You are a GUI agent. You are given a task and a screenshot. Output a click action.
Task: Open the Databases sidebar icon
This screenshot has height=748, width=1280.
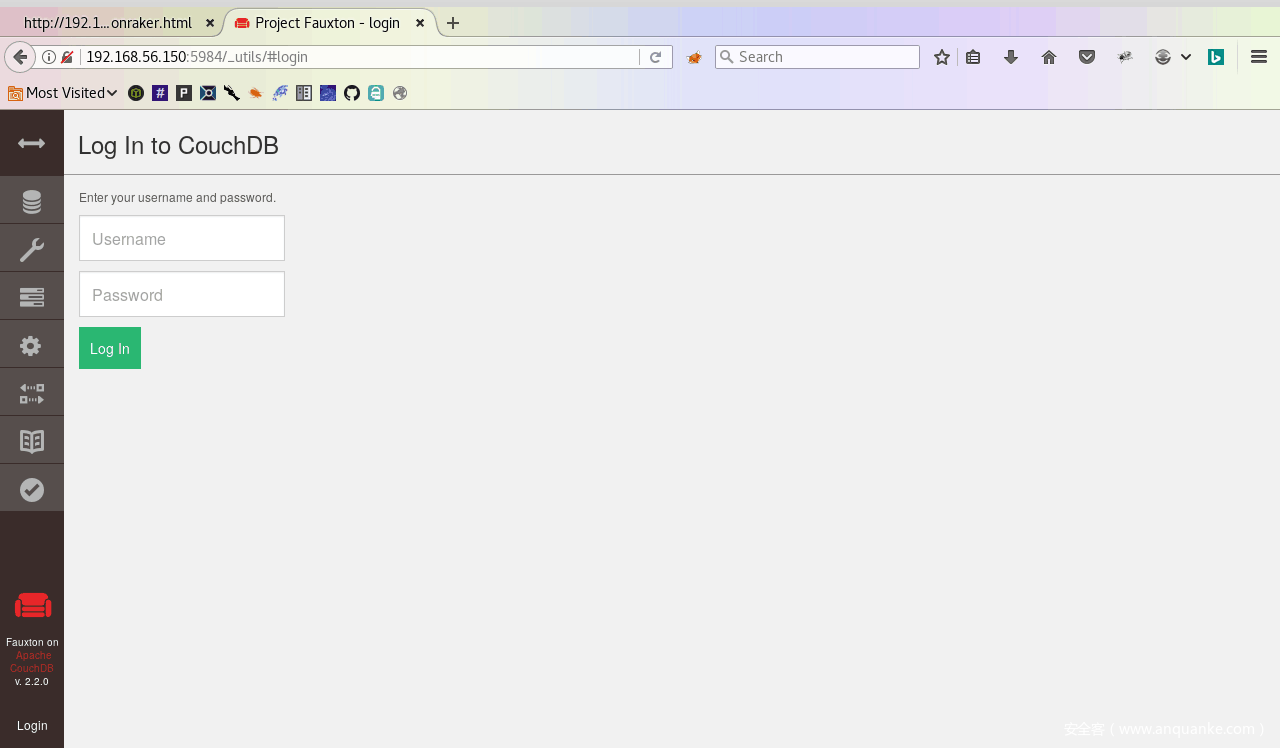(31, 201)
